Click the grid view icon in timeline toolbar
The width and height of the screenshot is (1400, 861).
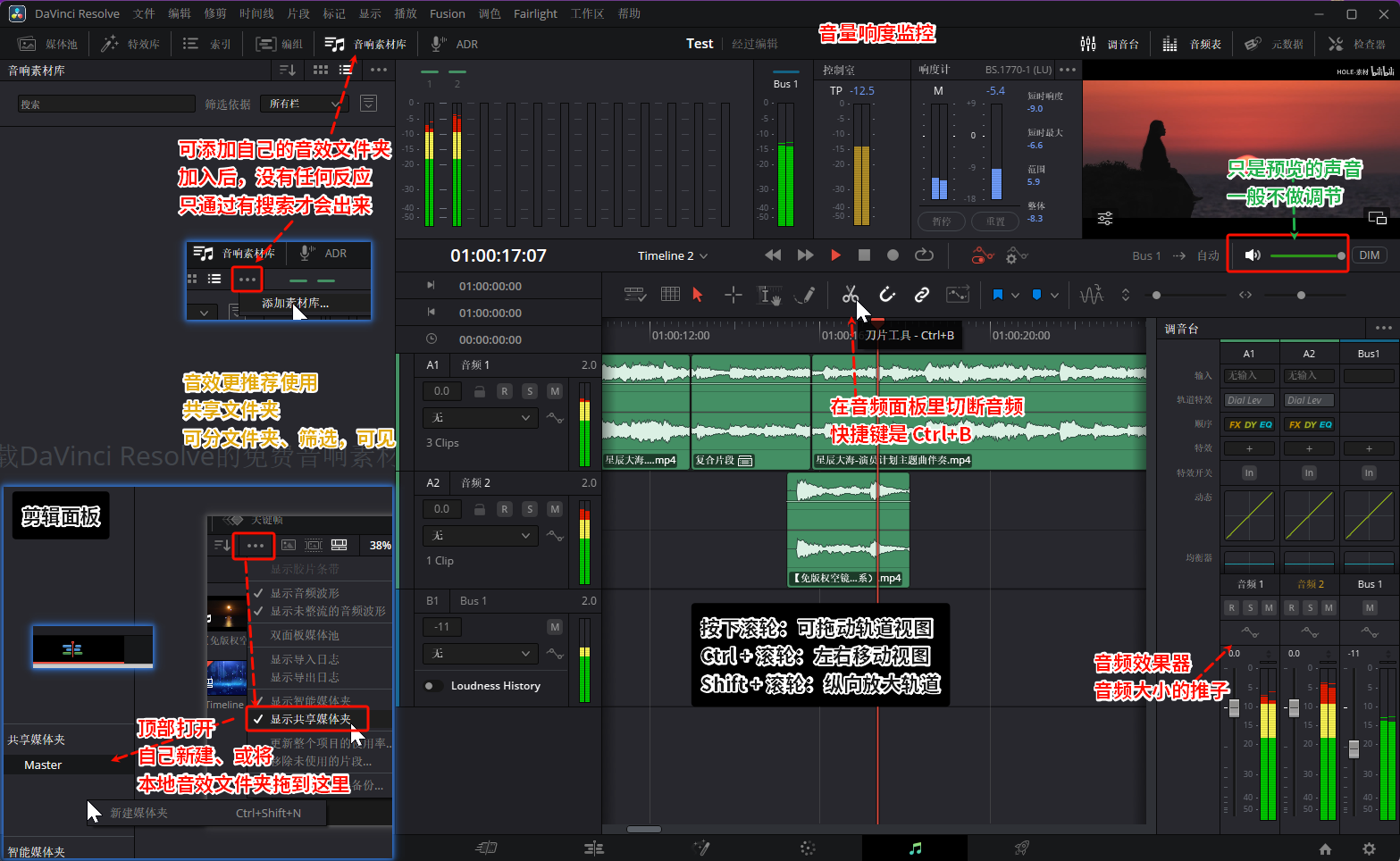(x=670, y=294)
